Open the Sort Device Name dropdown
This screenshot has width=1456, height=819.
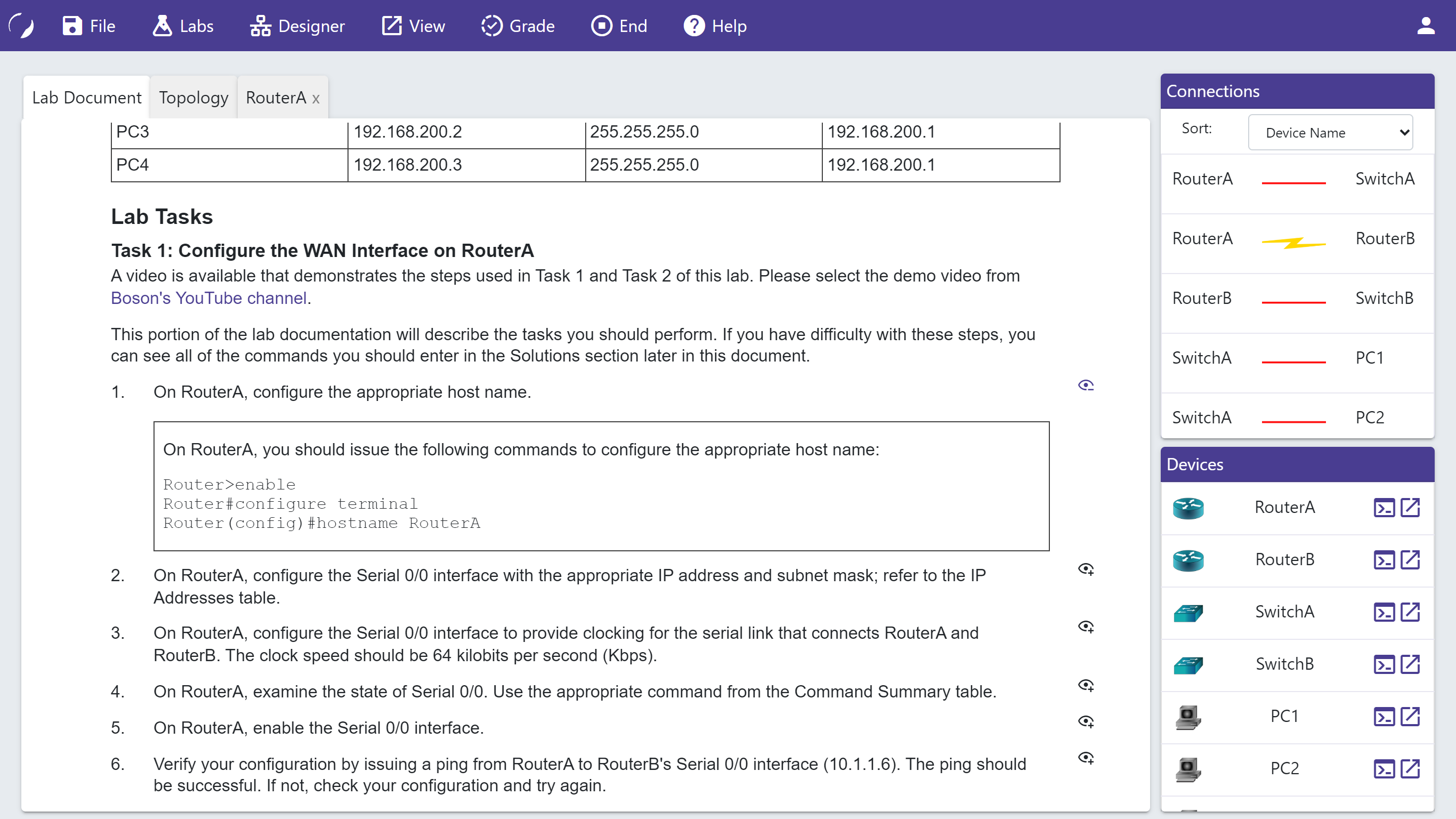pyautogui.click(x=1330, y=132)
